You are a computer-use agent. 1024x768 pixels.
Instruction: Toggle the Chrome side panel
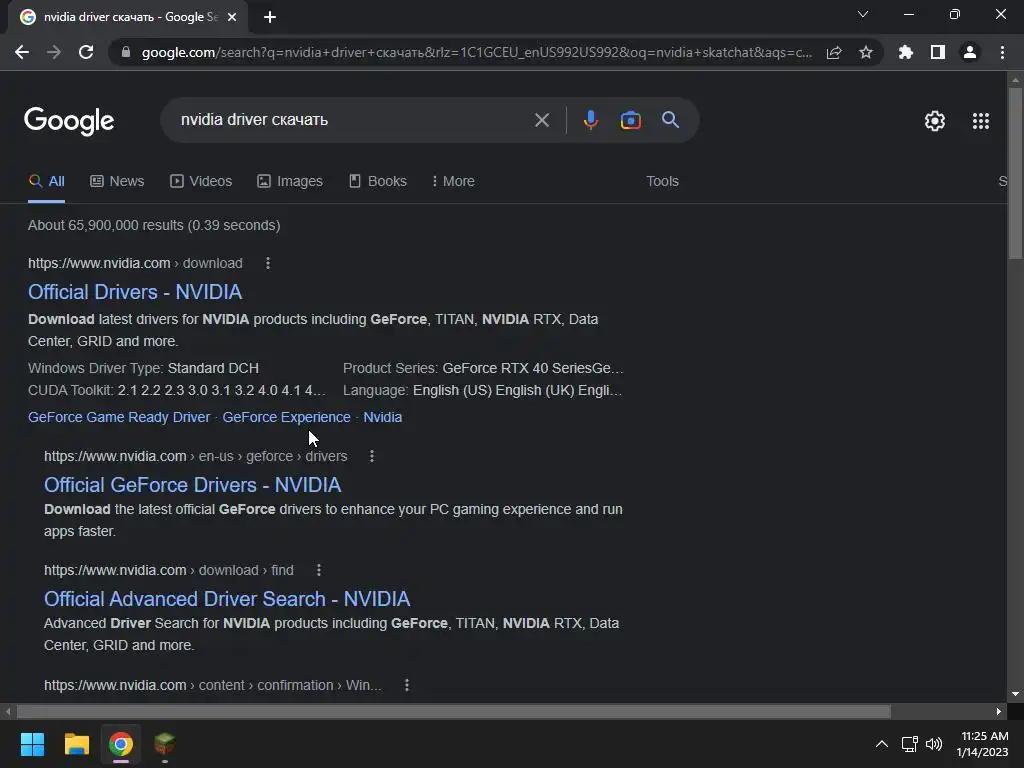point(938,52)
